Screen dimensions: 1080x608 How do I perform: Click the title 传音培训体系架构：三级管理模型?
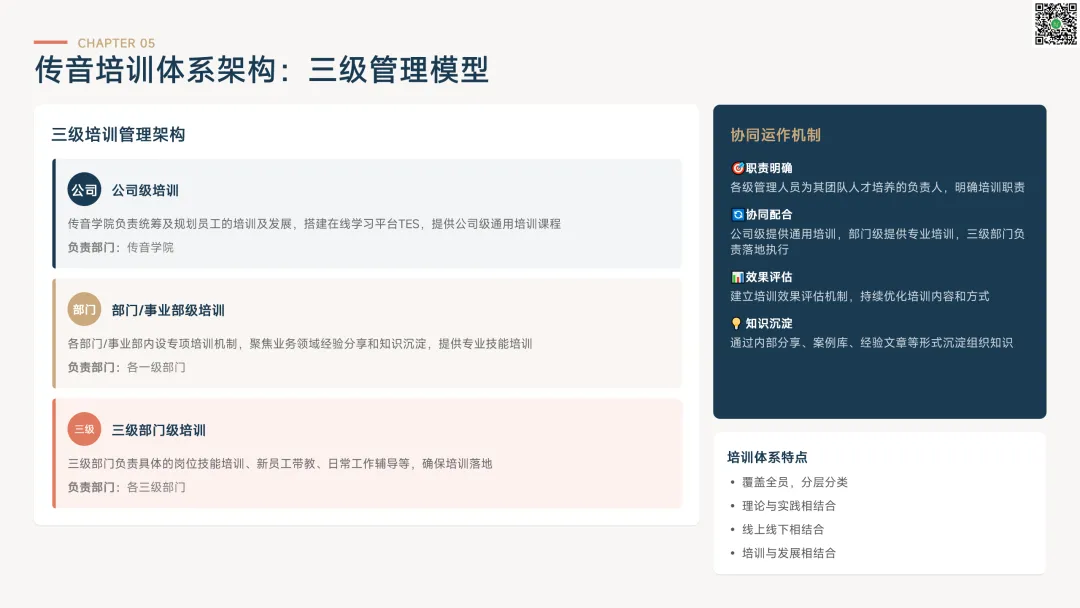[x=262, y=70]
